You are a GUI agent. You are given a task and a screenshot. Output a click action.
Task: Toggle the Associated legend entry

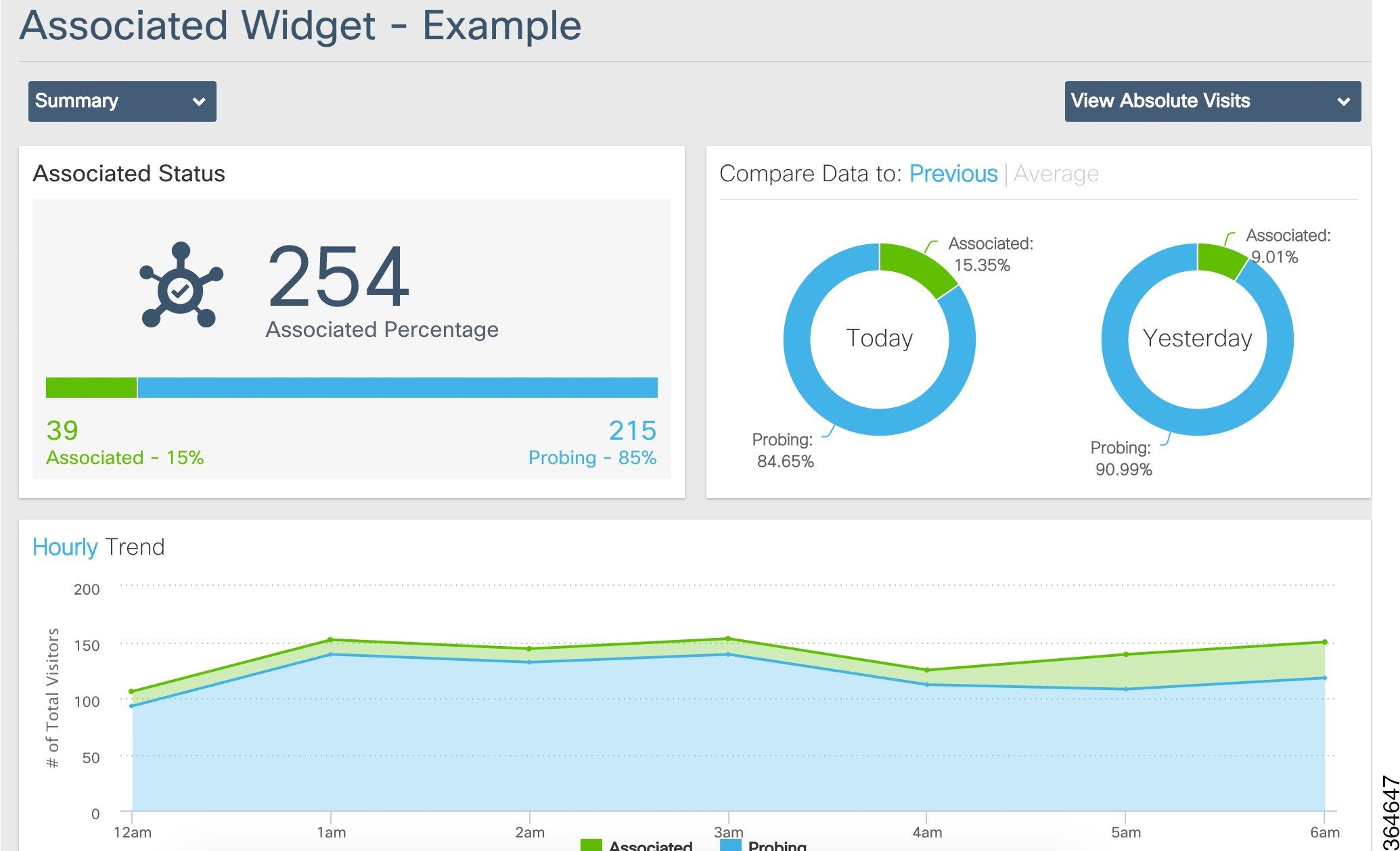pos(650,845)
